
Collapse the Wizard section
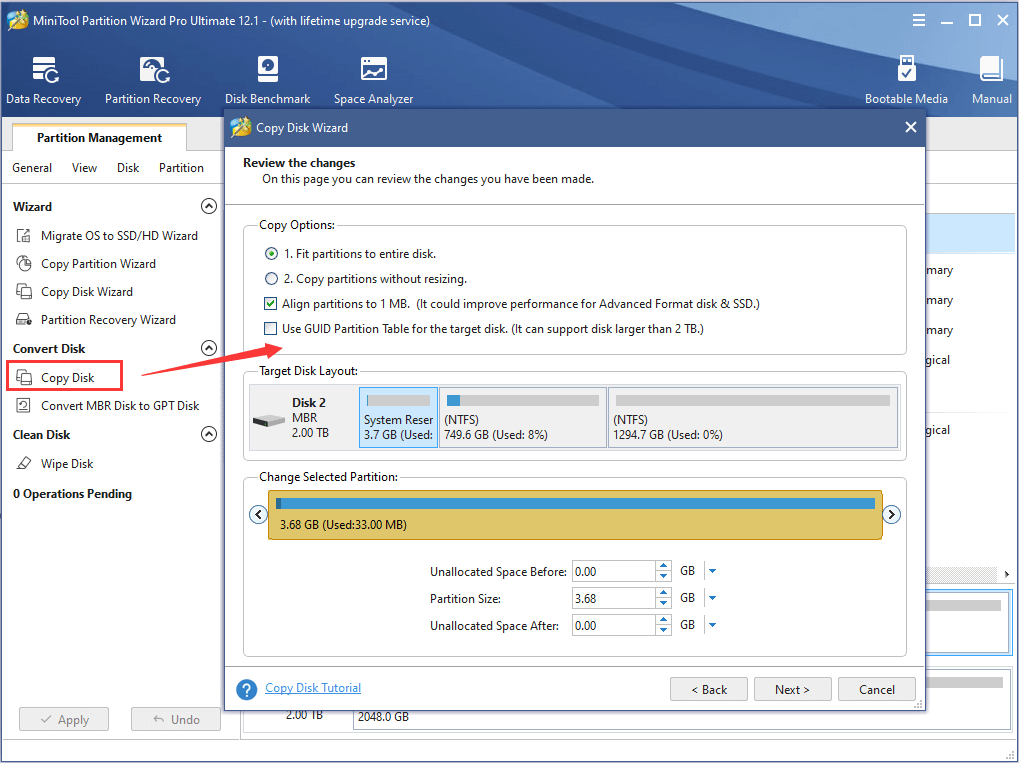(209, 207)
